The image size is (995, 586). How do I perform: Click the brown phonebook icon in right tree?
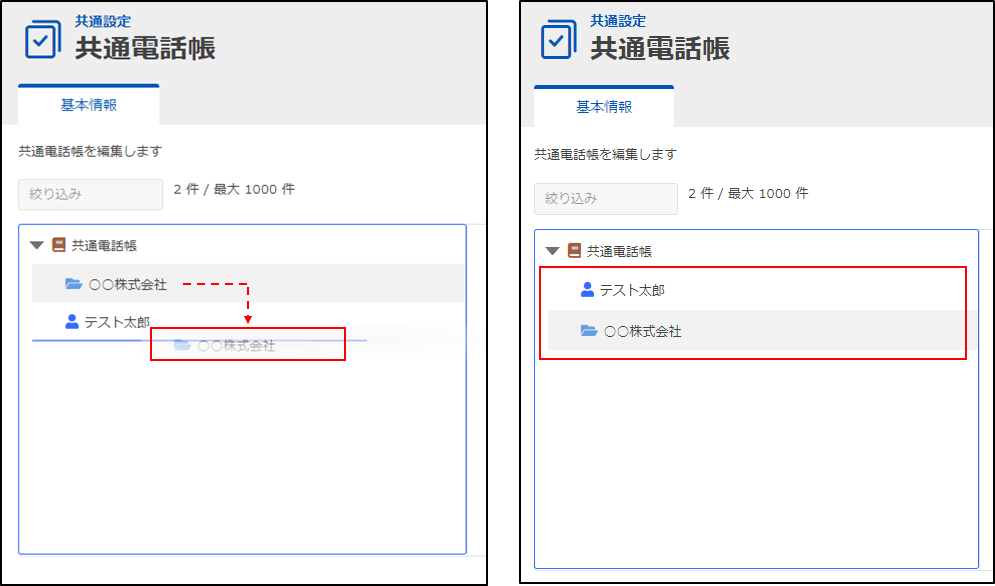point(574,251)
